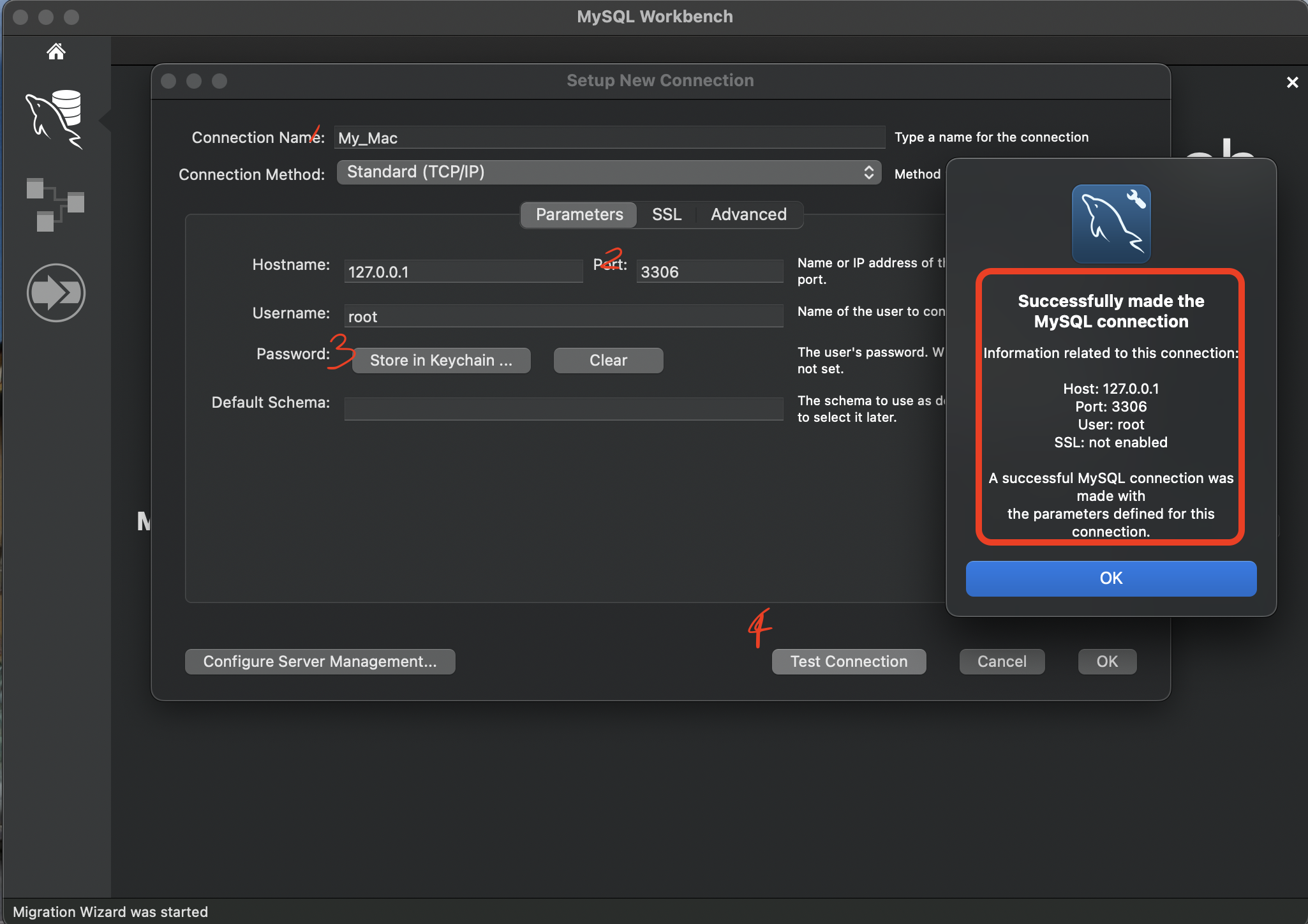Switch to the SSL tab
1308x924 pixels.
point(666,214)
